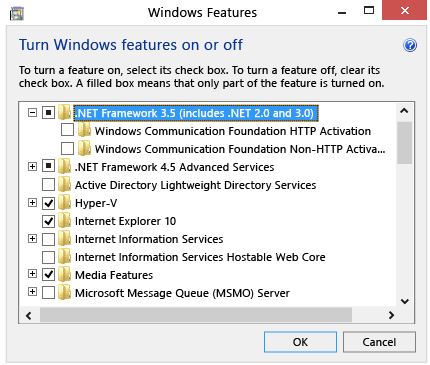430x365 pixels.
Task: Click the horizontal scrollbar left arrow
Action: point(29,315)
